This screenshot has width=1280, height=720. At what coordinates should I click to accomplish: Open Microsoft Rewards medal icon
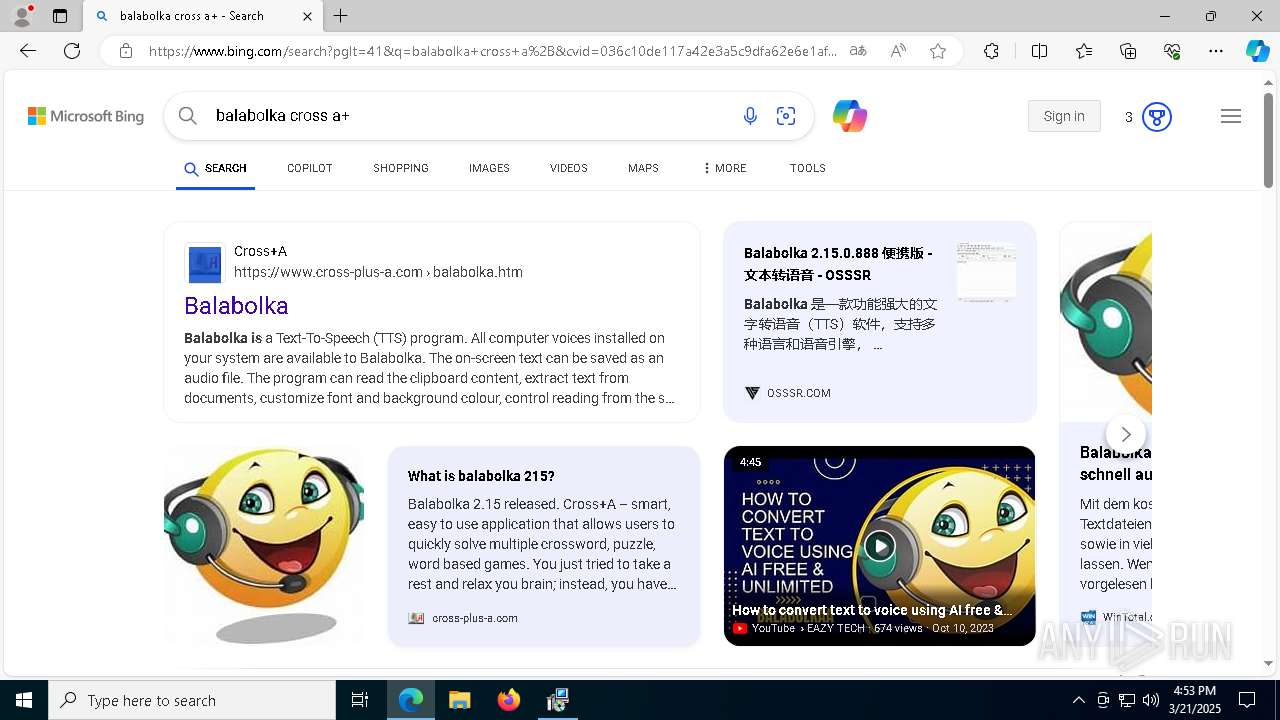1157,117
